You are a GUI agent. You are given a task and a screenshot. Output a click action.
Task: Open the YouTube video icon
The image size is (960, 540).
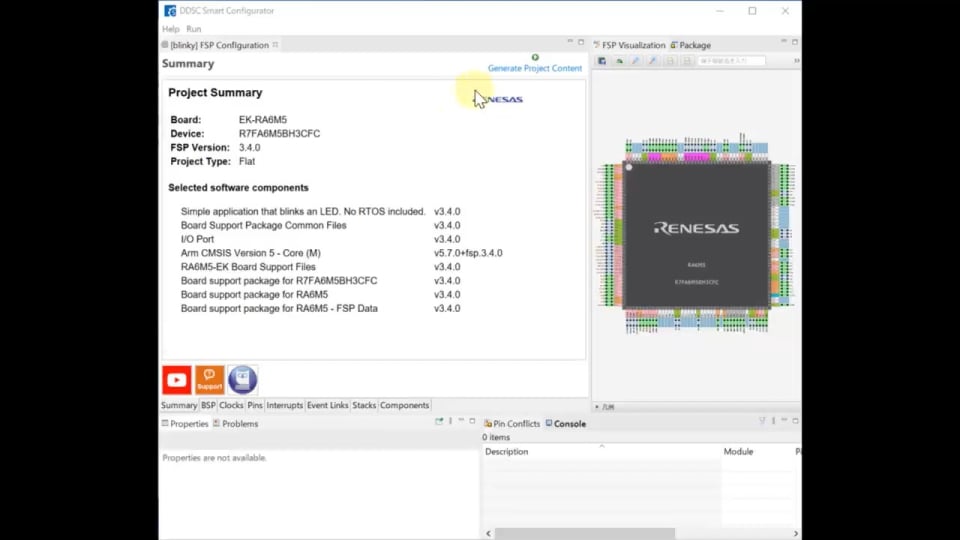click(x=177, y=380)
